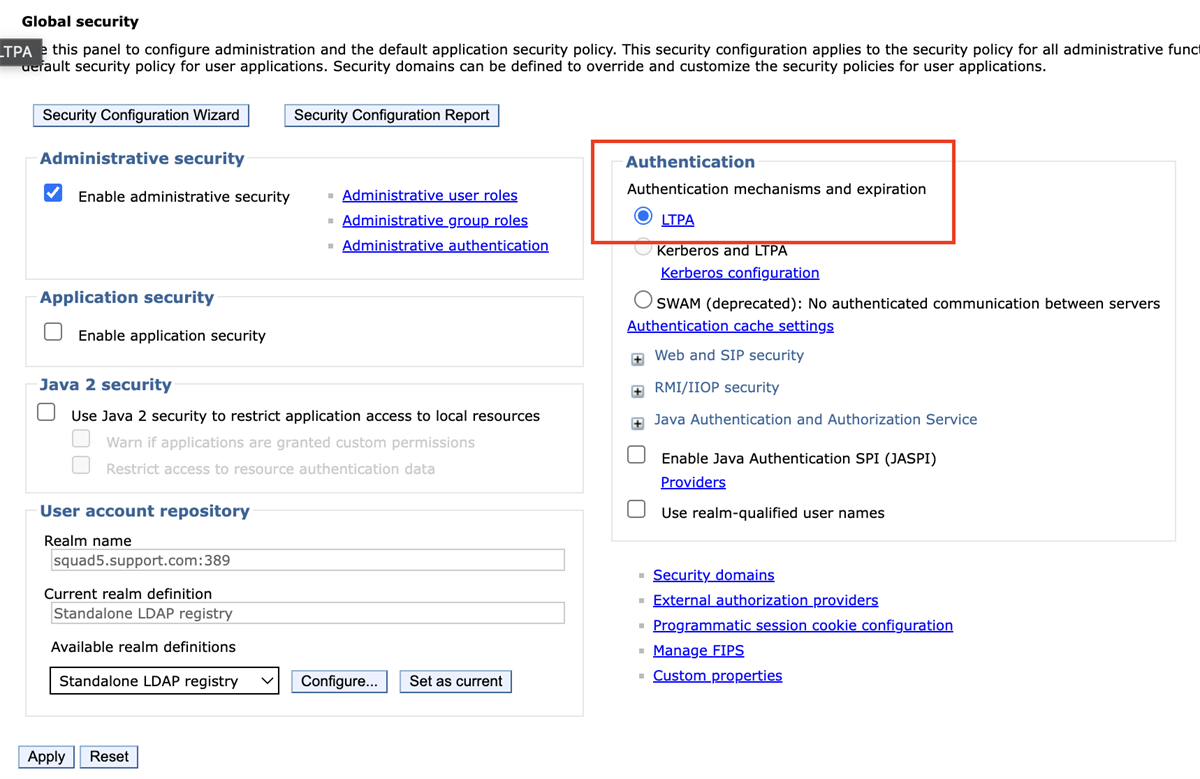Enable Java Authentication SPI (JASPI) checkbox
This screenshot has width=1200, height=779.
click(x=636, y=455)
